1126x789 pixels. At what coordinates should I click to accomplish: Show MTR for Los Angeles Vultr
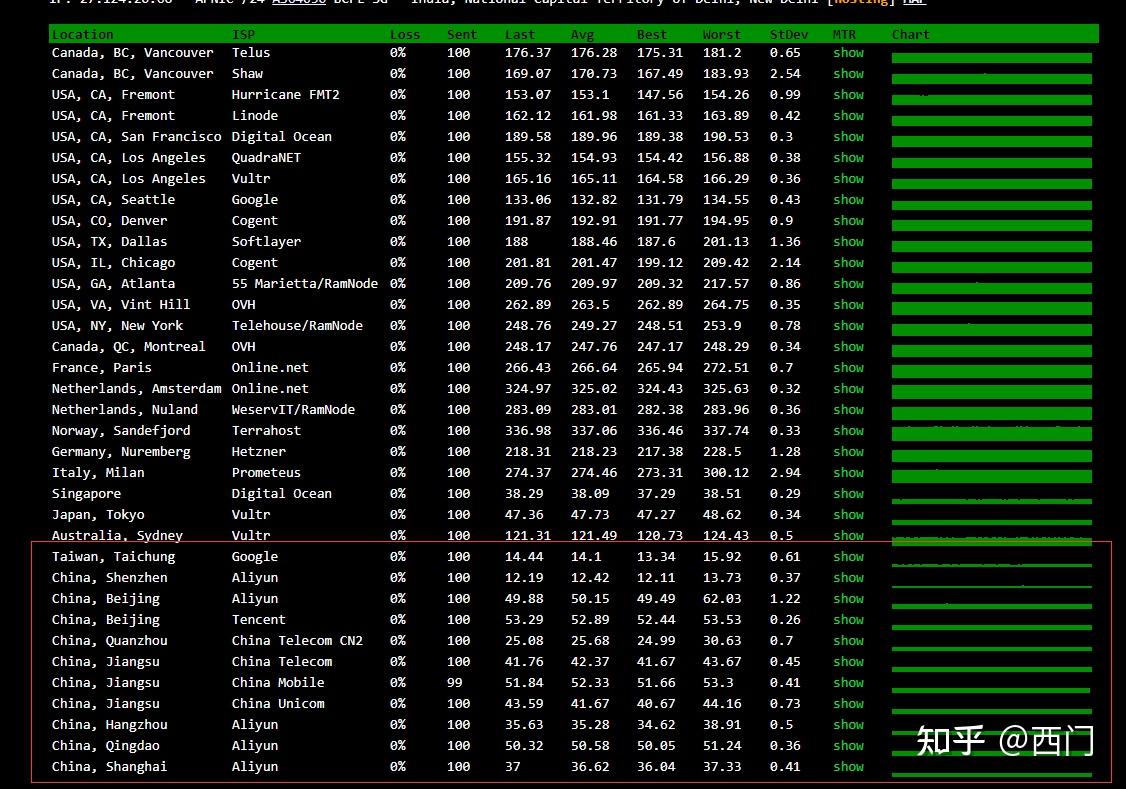click(x=848, y=179)
